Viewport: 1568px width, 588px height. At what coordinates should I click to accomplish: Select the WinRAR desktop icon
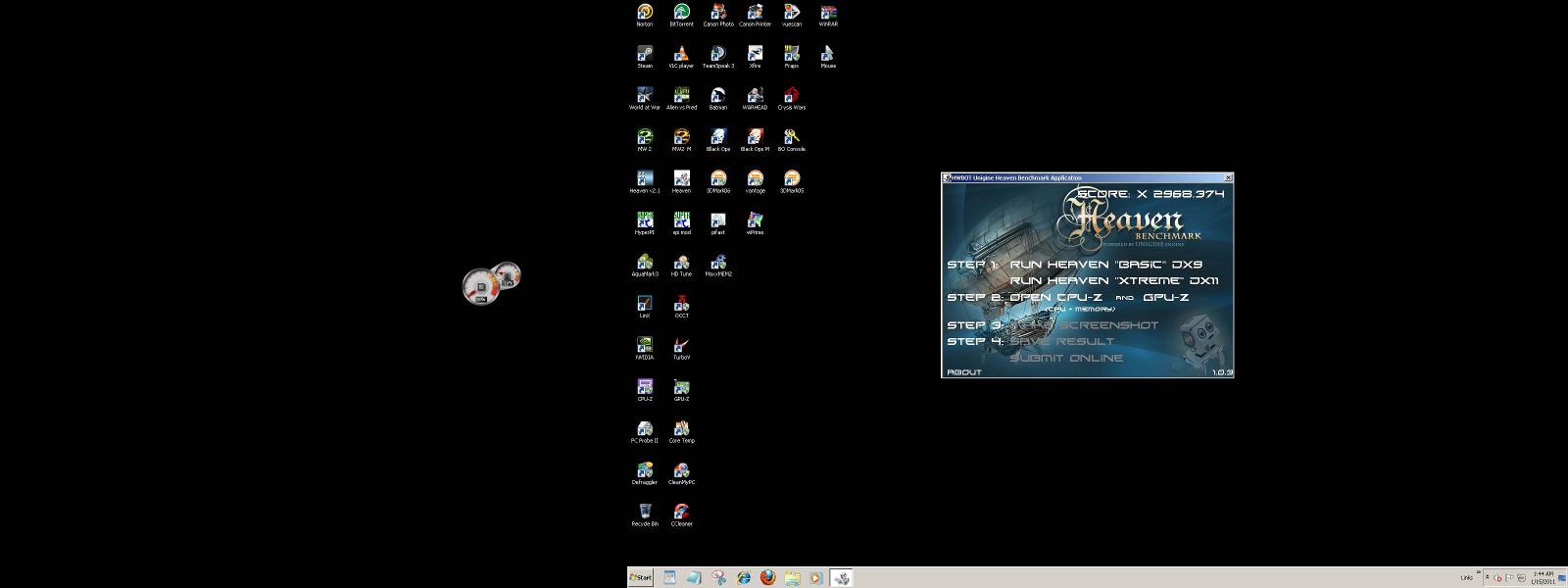[x=828, y=15]
